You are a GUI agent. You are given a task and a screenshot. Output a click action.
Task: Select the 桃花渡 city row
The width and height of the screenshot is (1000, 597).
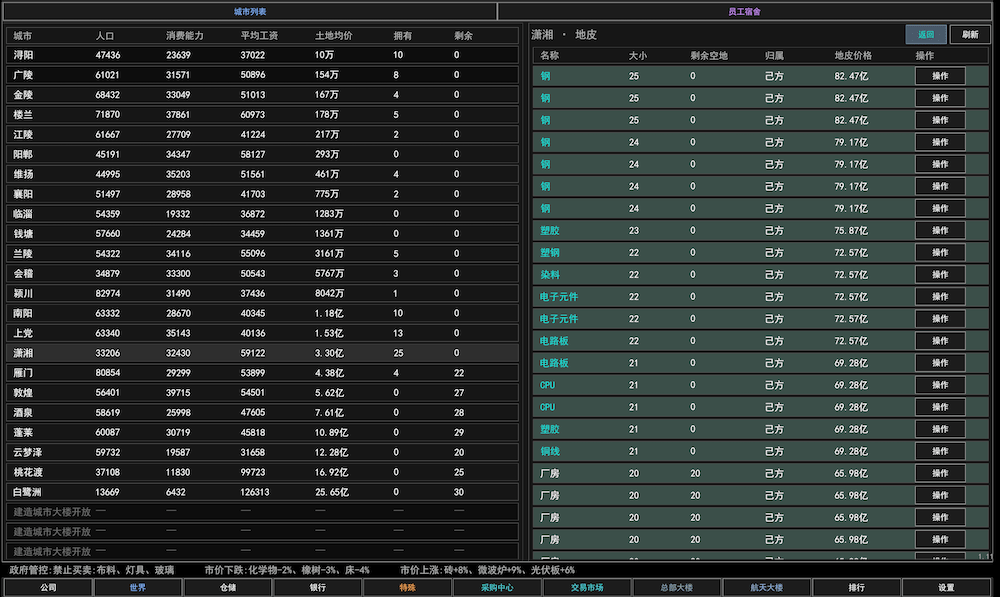click(x=262, y=472)
